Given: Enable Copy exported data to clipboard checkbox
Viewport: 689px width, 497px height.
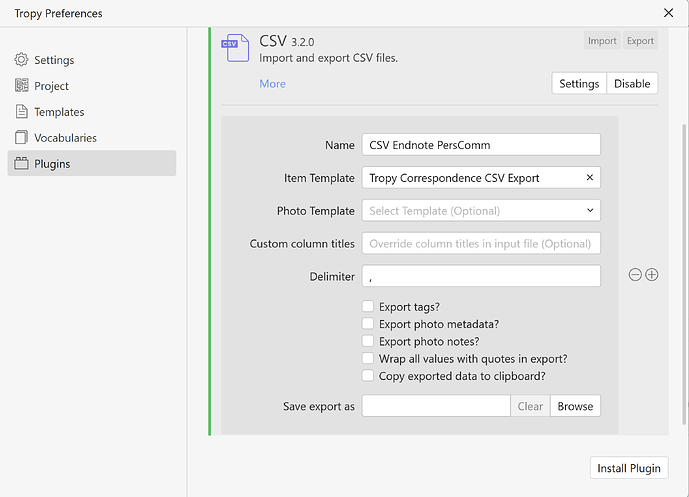Looking at the screenshot, I should [368, 375].
